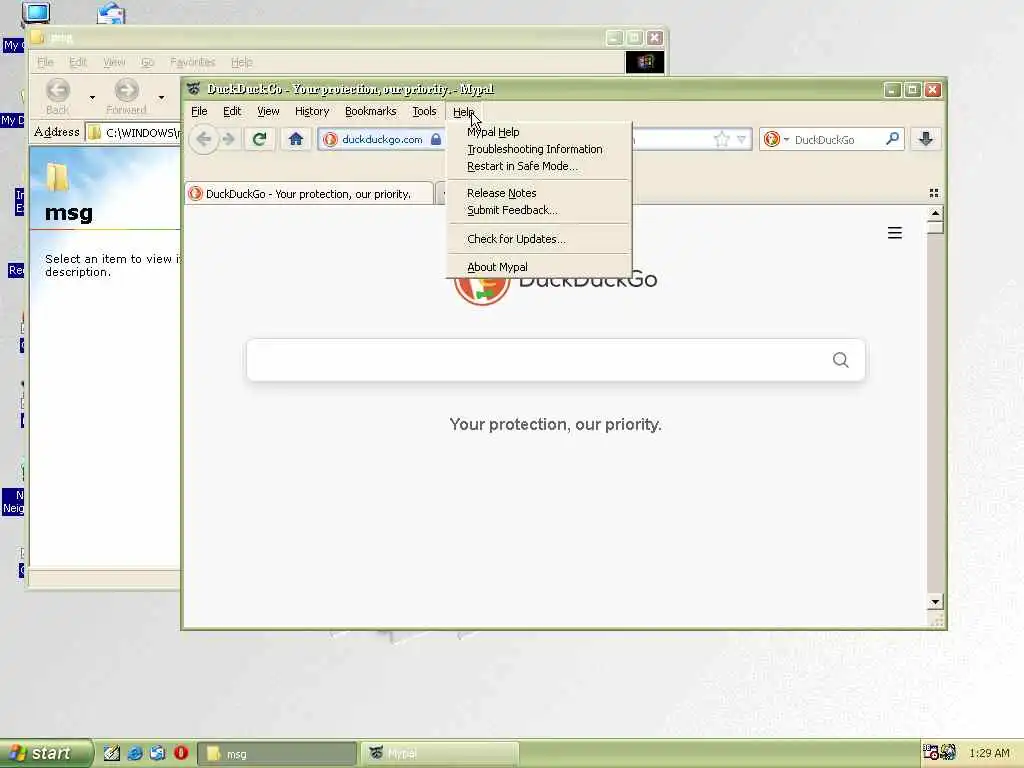
Task: Click the second system tray icon
Action: pyautogui.click(x=948, y=752)
